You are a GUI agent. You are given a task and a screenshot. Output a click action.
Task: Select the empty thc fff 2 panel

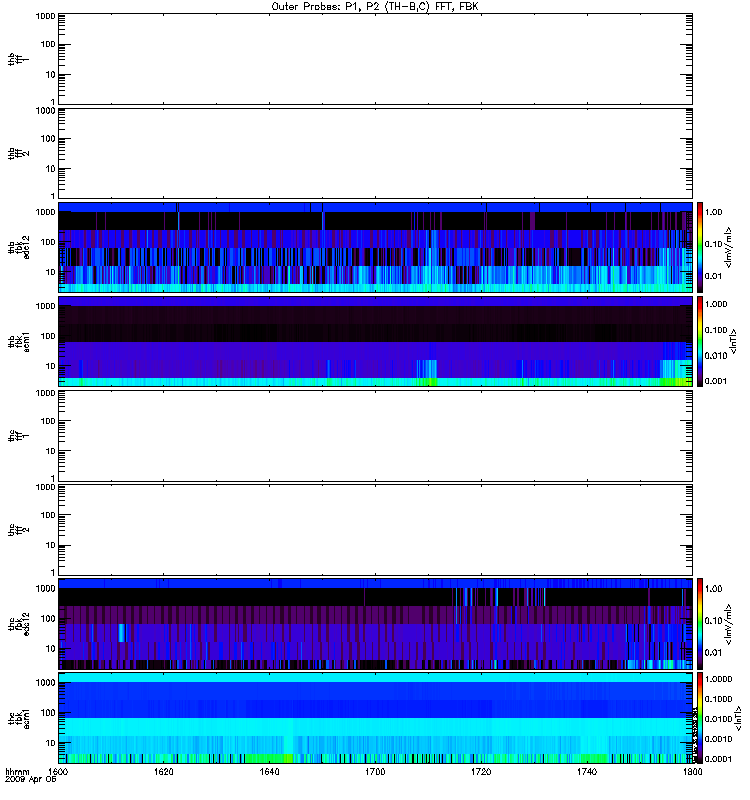[x=375, y=530]
